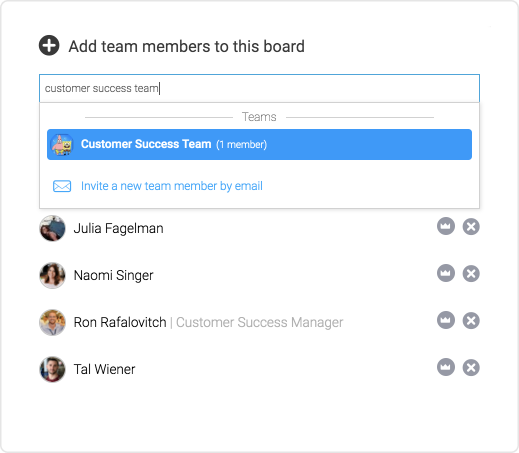Click Invite a new team member by email
519x453 pixels.
(172, 186)
